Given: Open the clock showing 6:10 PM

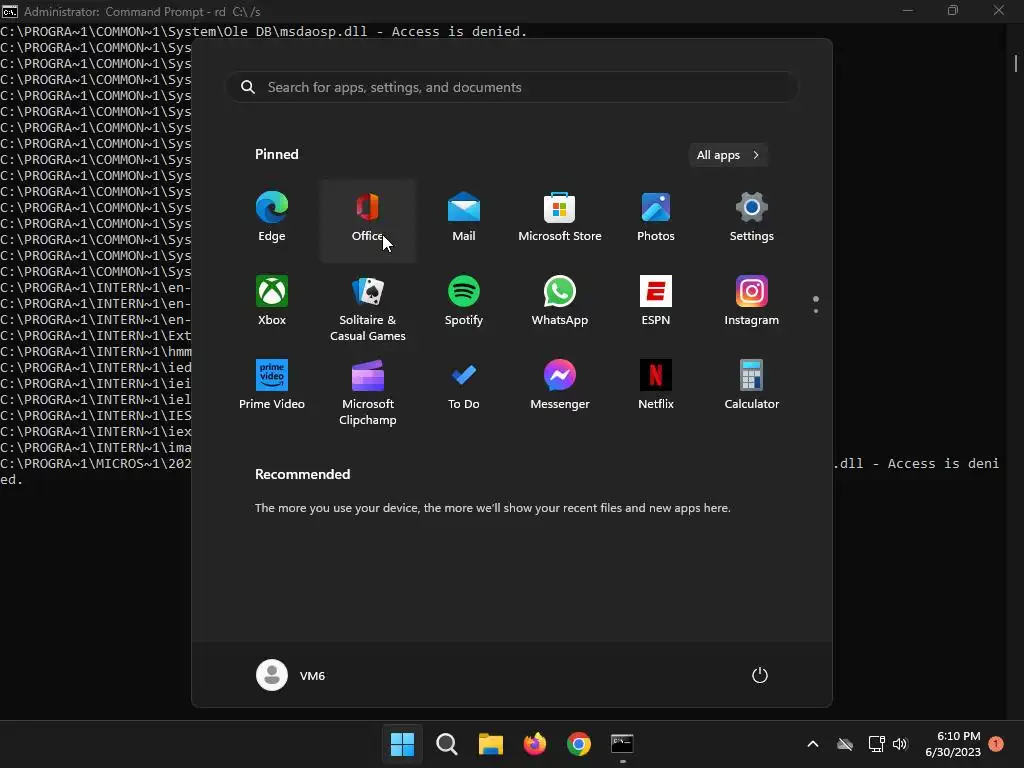Looking at the screenshot, I should [x=953, y=744].
